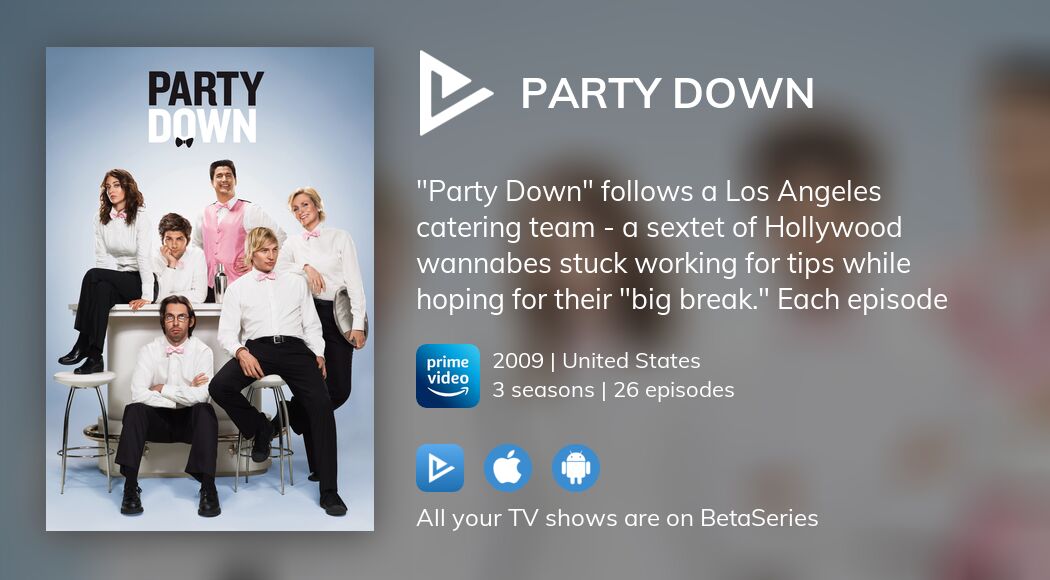
Task: Click the white PARTY DOWN heading
Action: pyautogui.click(x=668, y=93)
